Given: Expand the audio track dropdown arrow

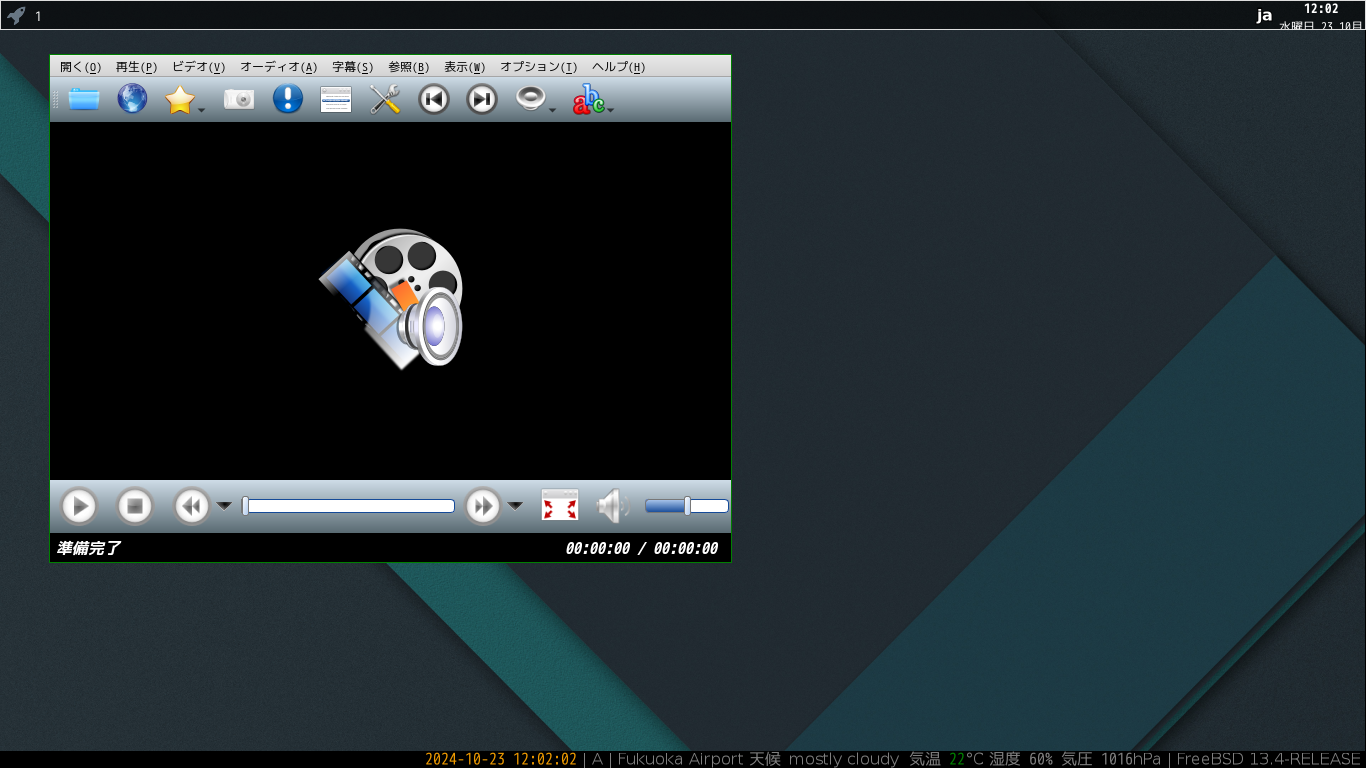Looking at the screenshot, I should [x=552, y=109].
